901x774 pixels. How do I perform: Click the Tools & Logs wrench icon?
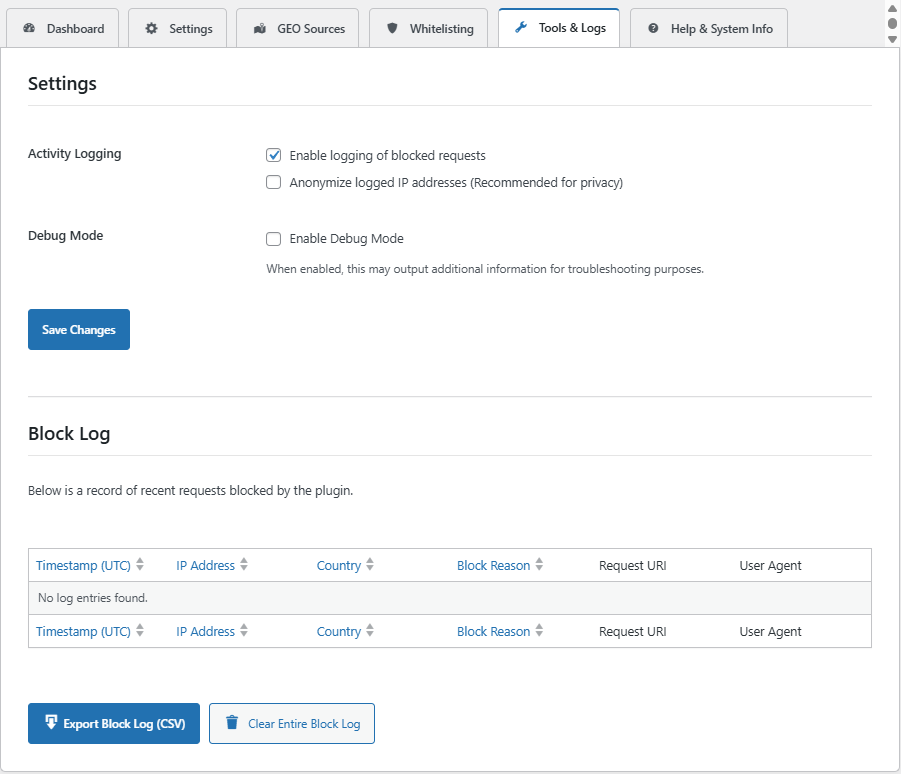coord(521,28)
